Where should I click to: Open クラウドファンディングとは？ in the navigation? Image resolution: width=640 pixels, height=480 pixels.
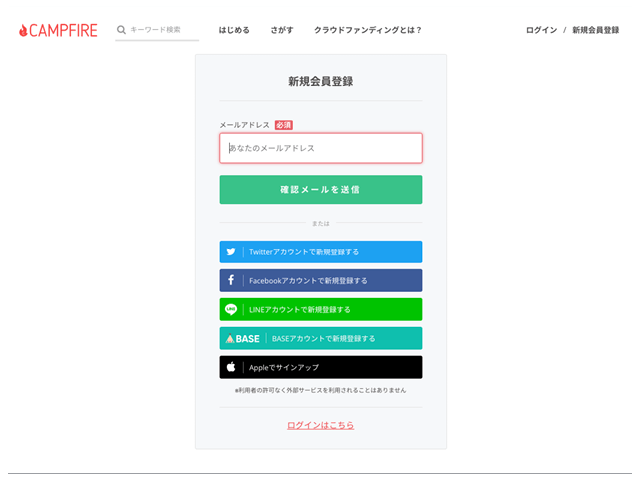click(x=368, y=30)
